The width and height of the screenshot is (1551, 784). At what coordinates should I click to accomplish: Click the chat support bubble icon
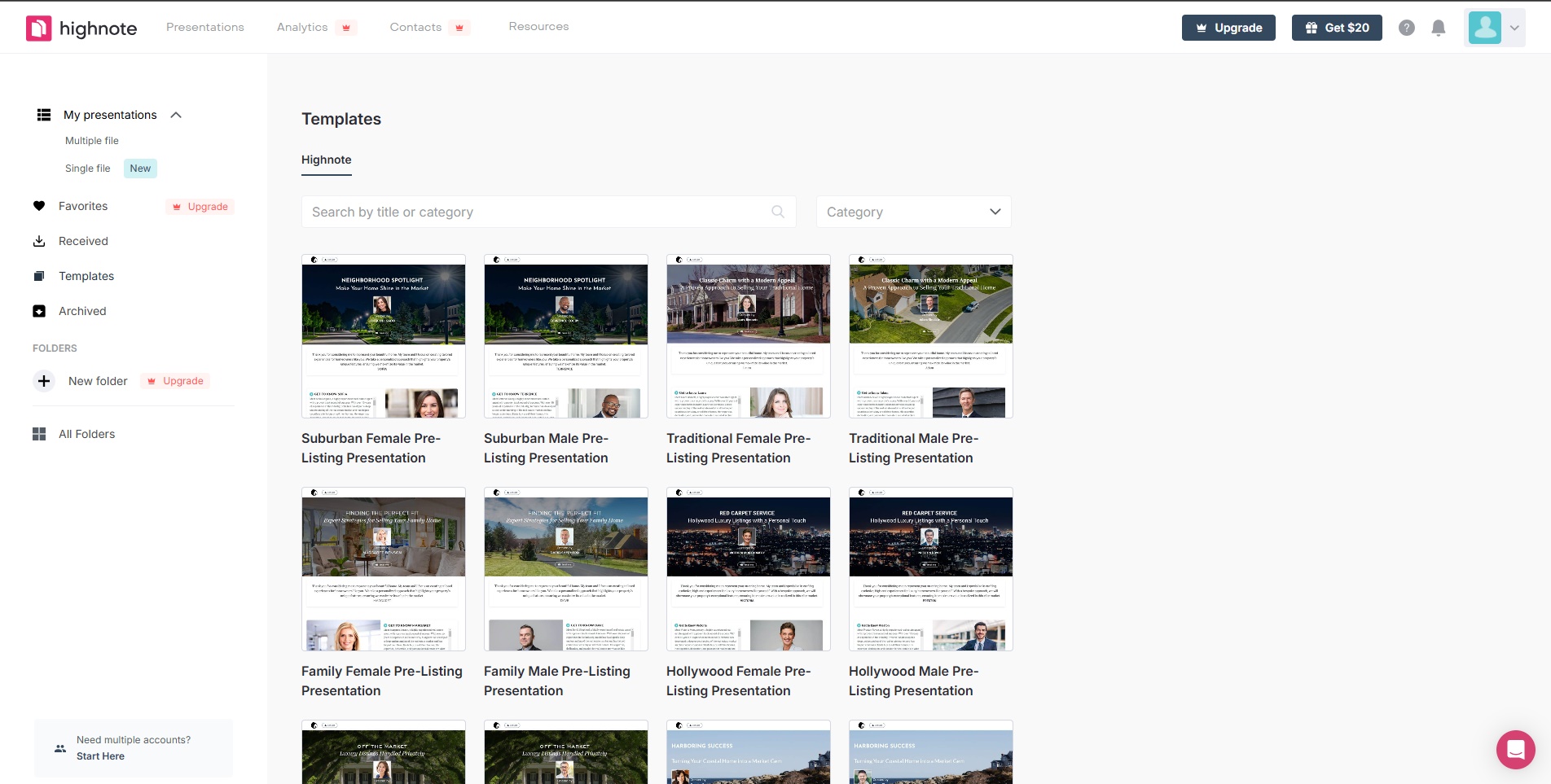click(1515, 749)
